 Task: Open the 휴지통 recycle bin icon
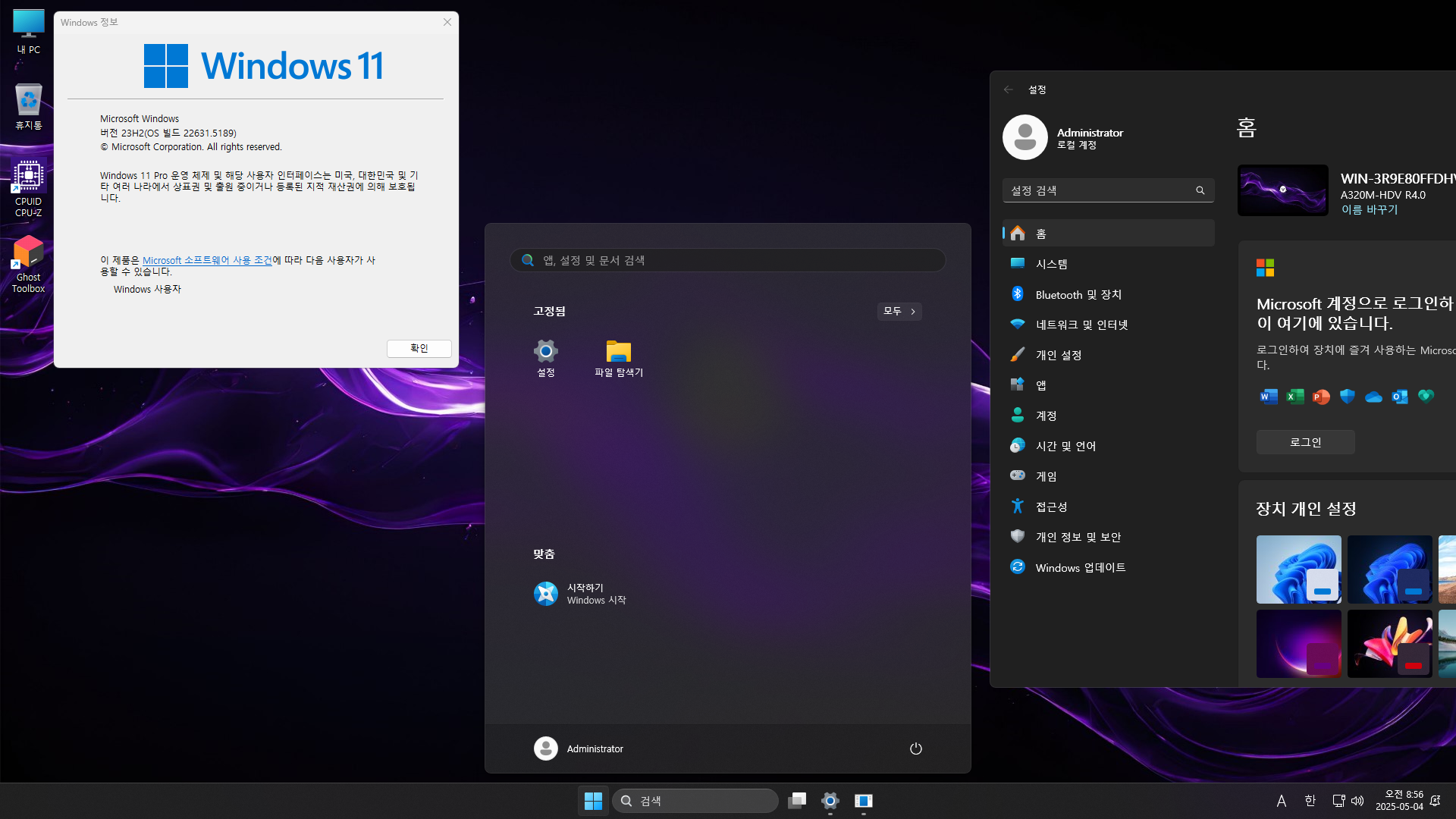29,107
